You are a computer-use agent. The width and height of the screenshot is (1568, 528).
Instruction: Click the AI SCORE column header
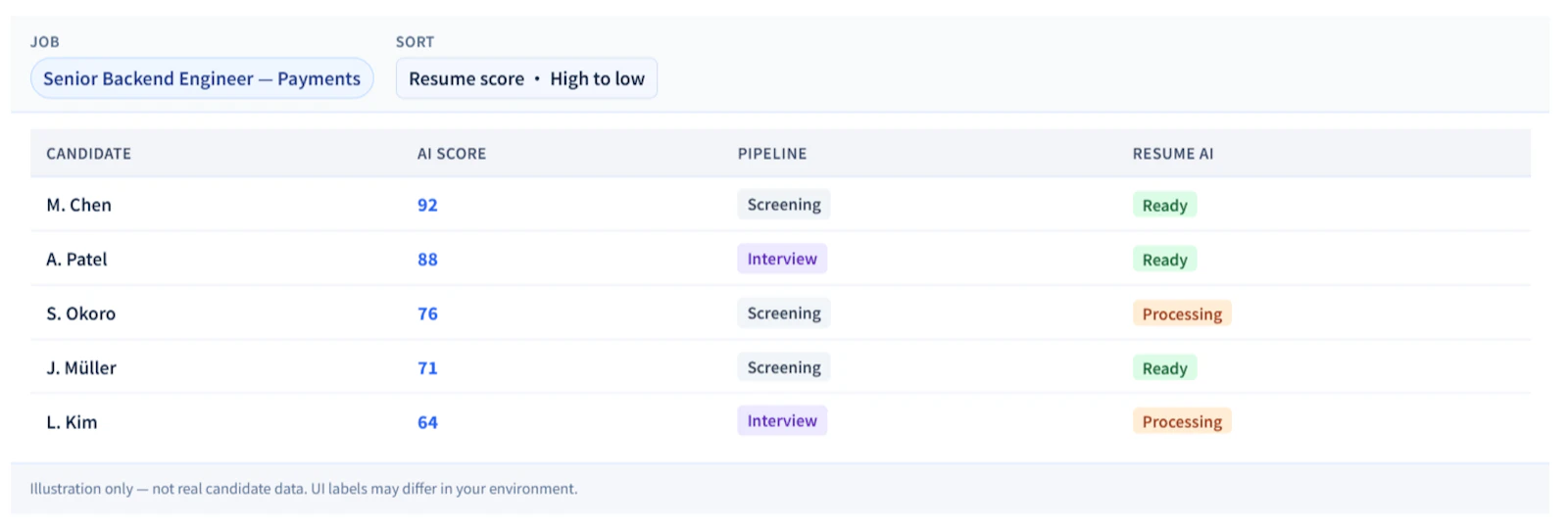452,154
